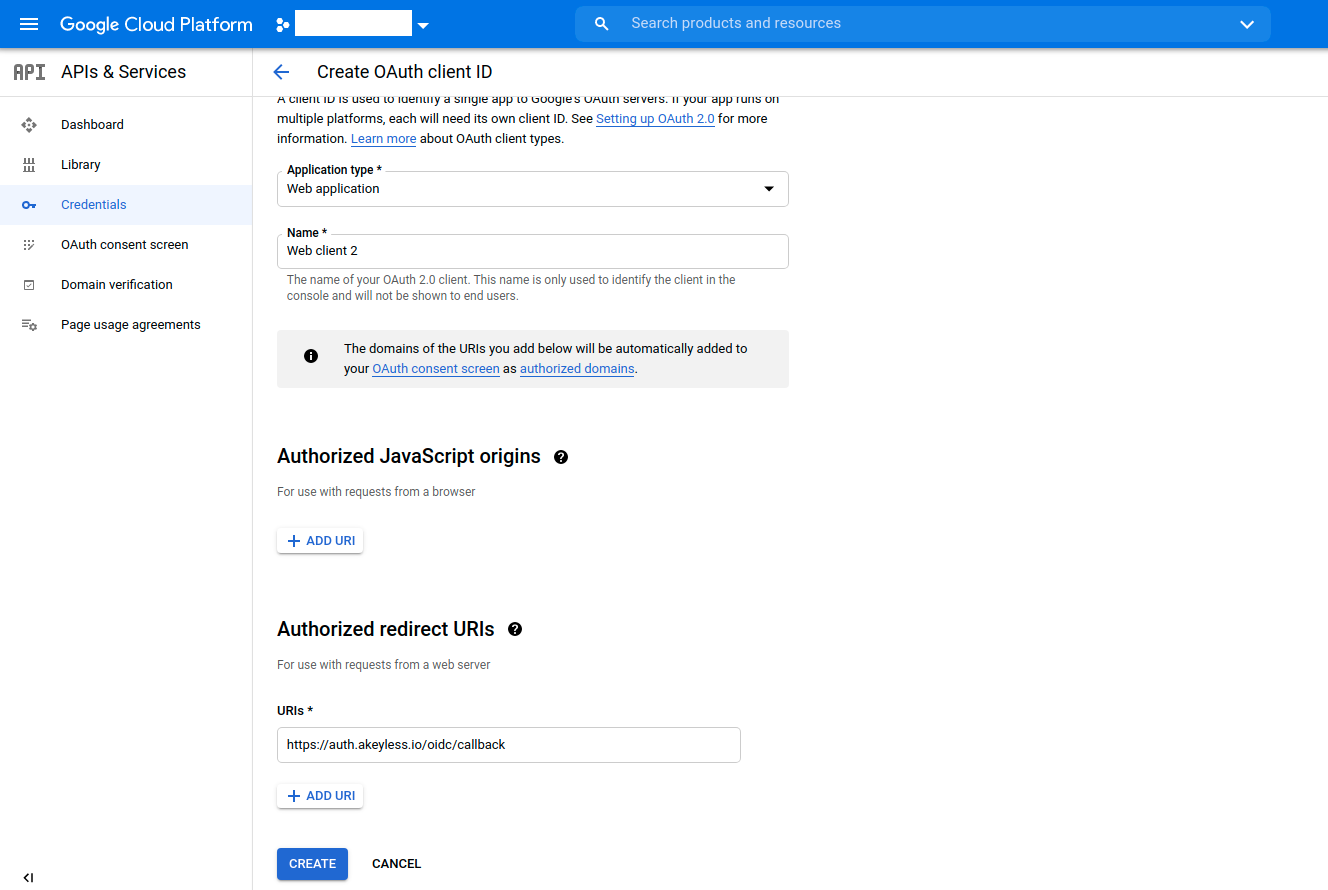Click the project selector dots icon
The height and width of the screenshot is (890, 1328).
[283, 25]
